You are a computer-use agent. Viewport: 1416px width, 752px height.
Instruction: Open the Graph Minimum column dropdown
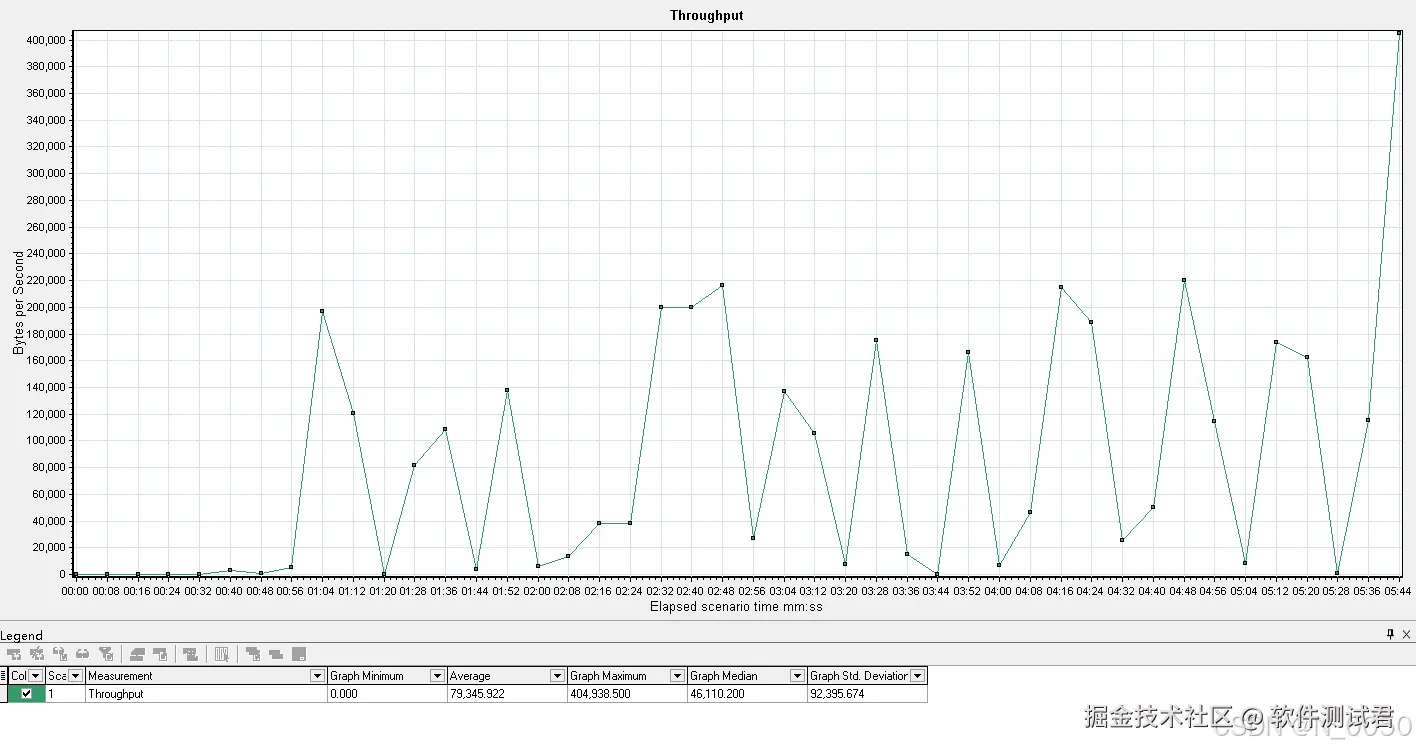point(437,676)
